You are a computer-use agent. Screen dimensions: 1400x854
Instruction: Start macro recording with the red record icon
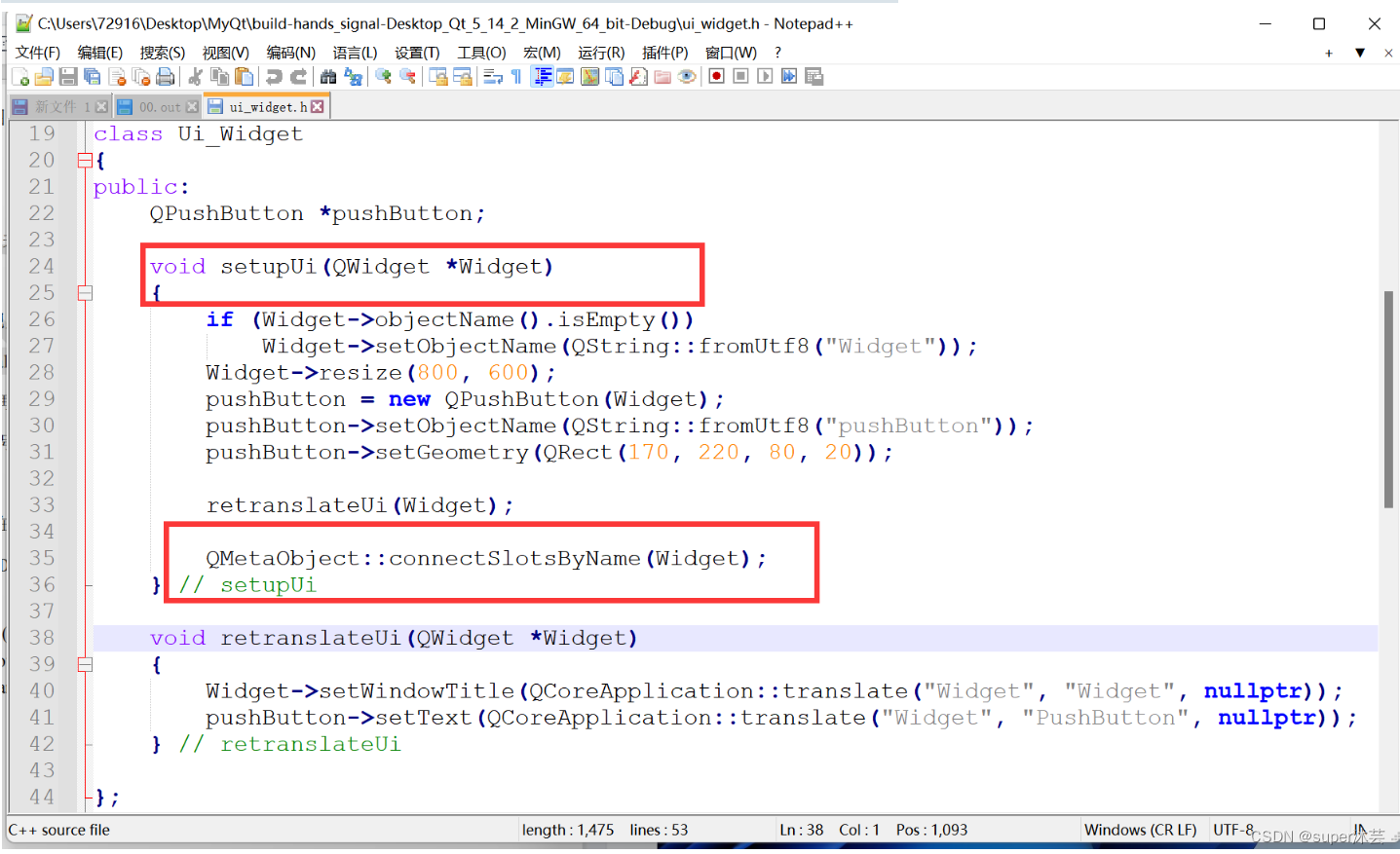716,76
